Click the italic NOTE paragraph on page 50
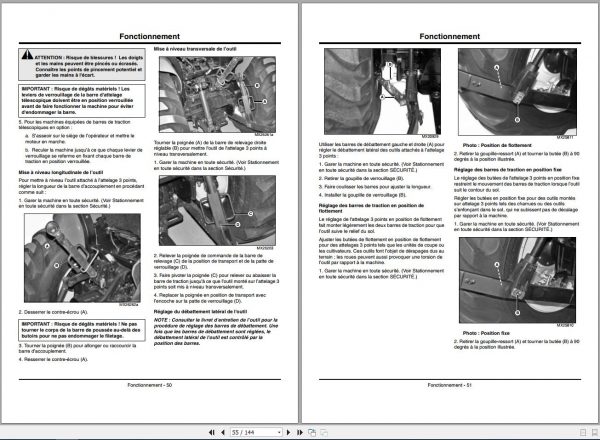Image resolution: width=600 pixels, height=440 pixels. coord(216,331)
